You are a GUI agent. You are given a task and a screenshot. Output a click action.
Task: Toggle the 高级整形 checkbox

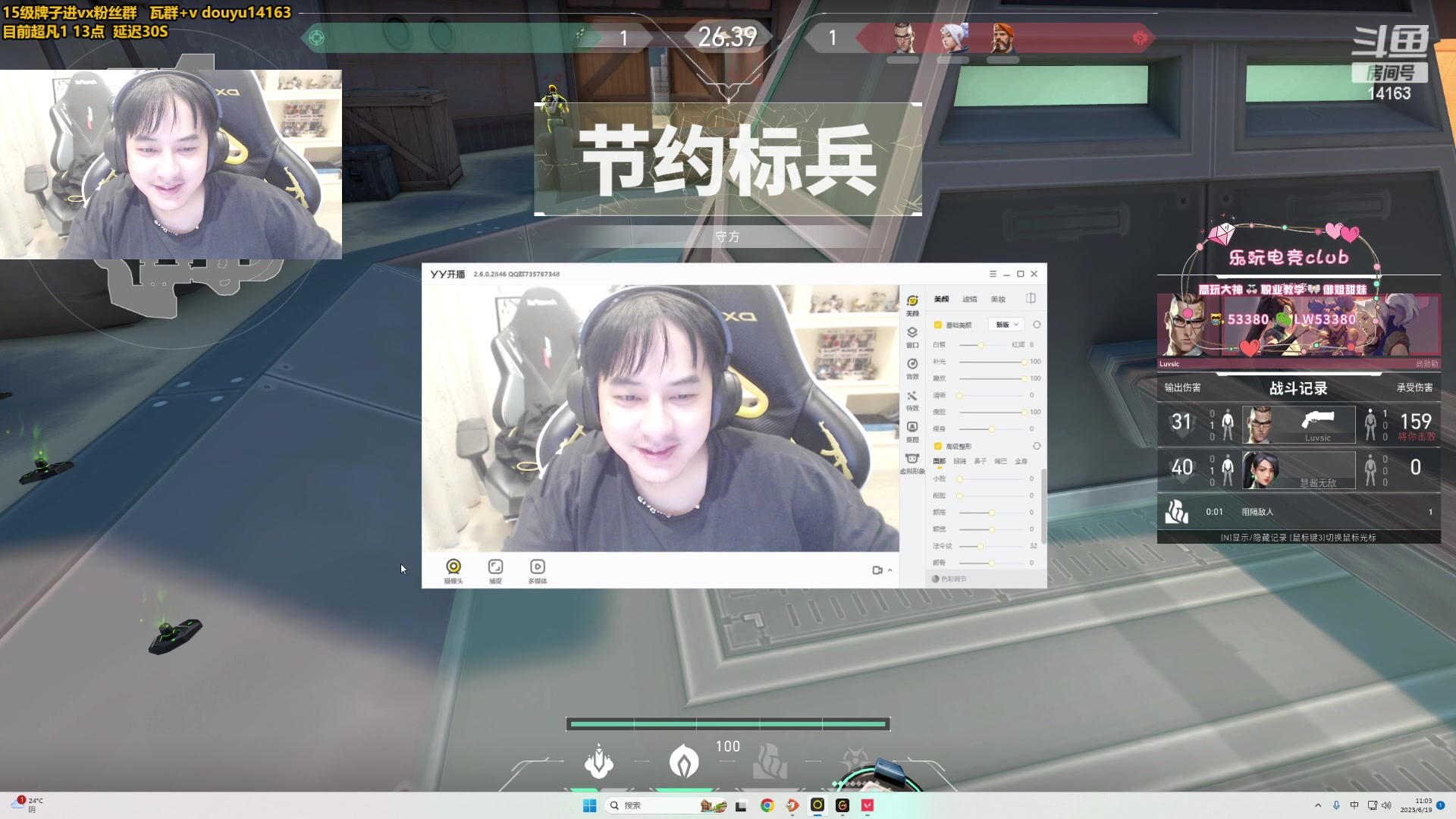click(x=938, y=446)
